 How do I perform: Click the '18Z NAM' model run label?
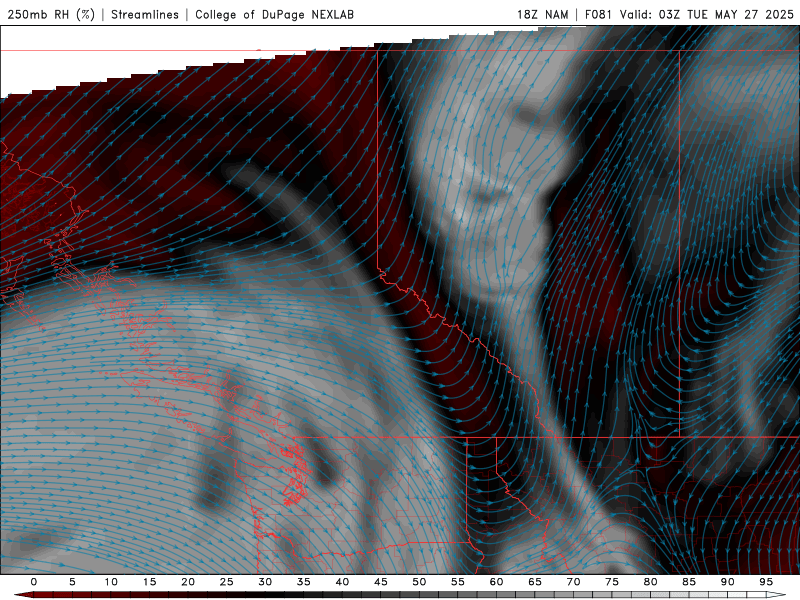pos(542,14)
